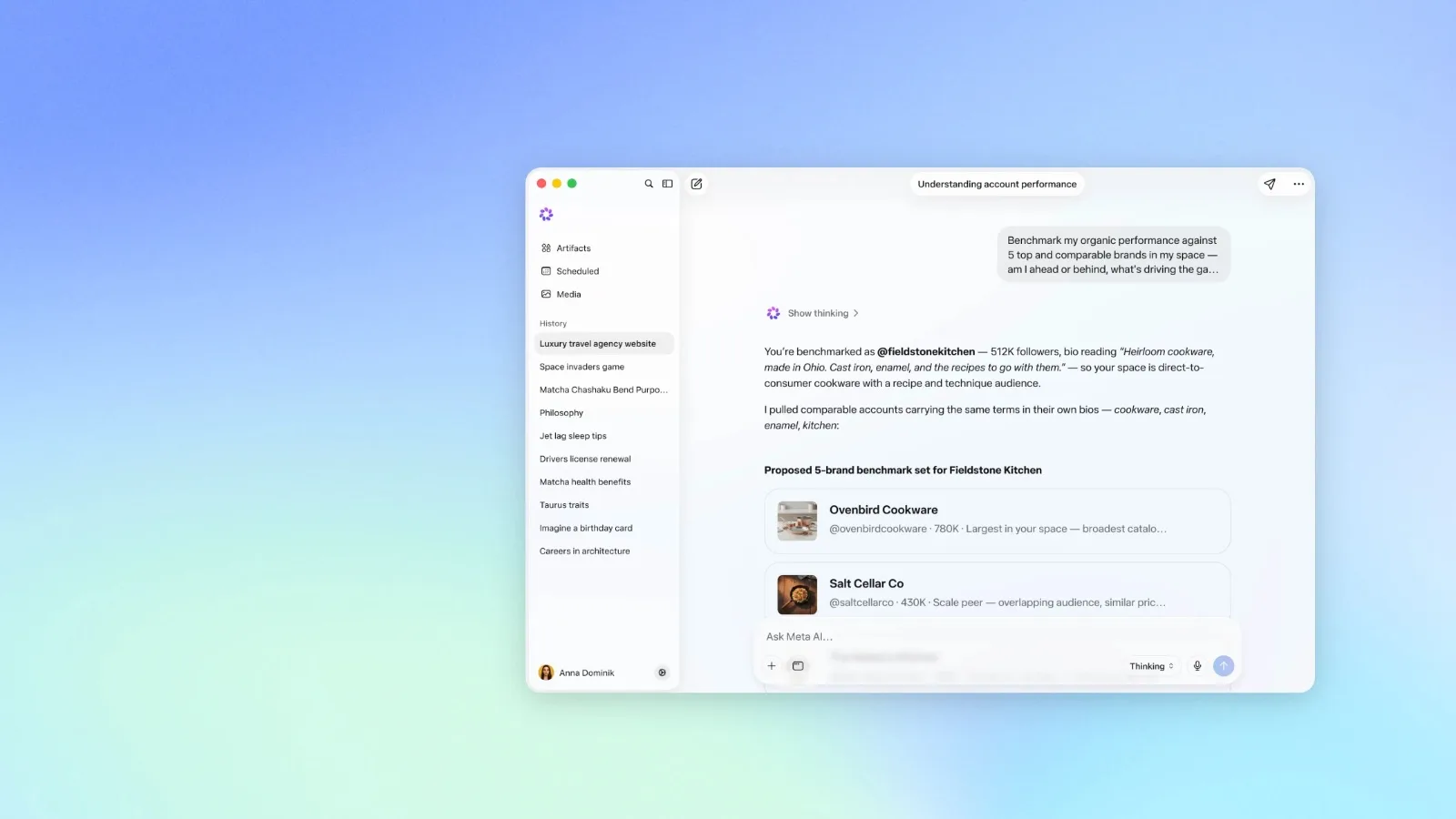Open Matcha health benefits chat
The image size is (1456, 819).
[x=585, y=482]
